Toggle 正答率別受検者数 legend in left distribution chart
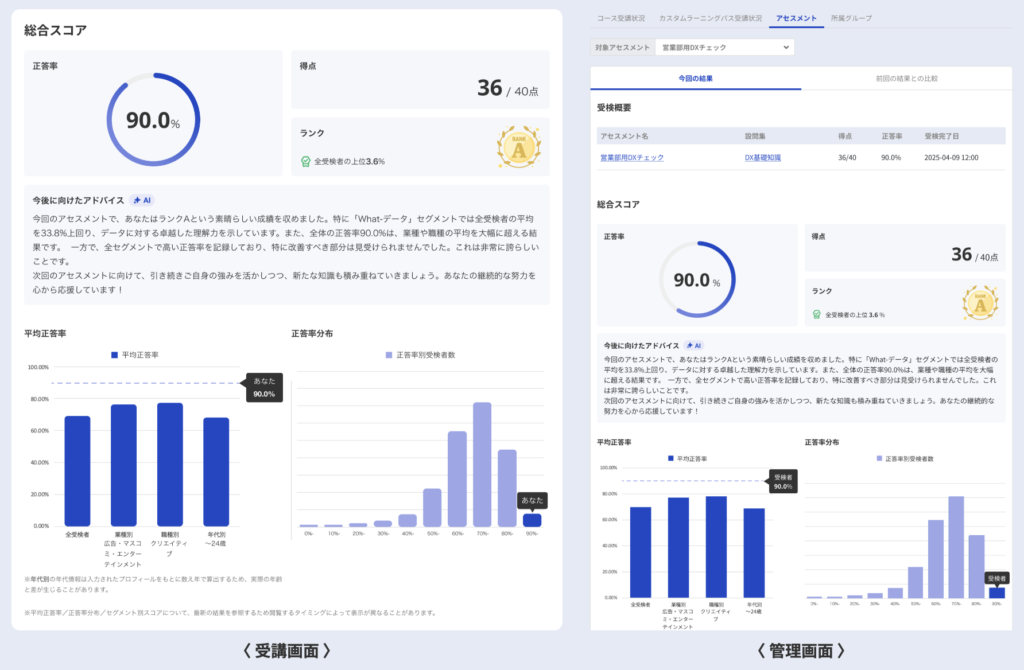The image size is (1024, 670). click(422, 355)
